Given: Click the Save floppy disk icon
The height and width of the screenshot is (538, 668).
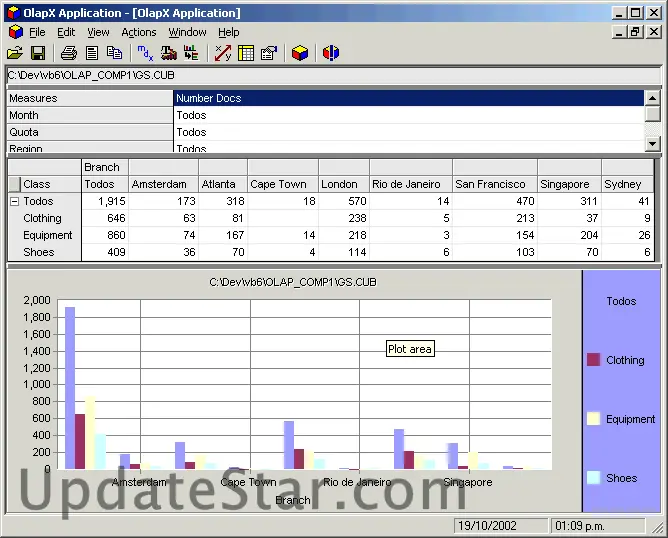Looking at the screenshot, I should (38, 53).
